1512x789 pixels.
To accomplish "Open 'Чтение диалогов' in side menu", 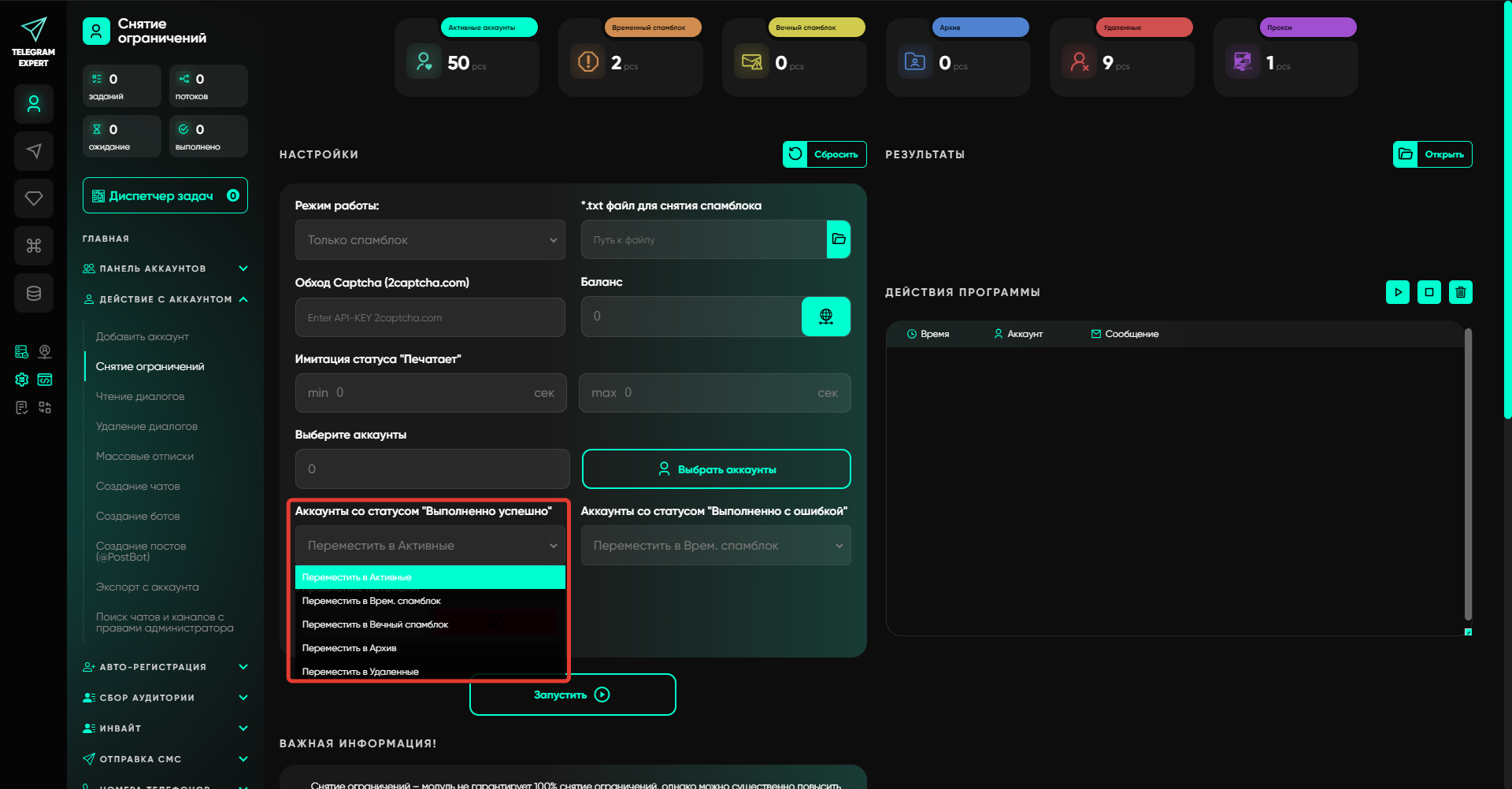I will pos(140,396).
